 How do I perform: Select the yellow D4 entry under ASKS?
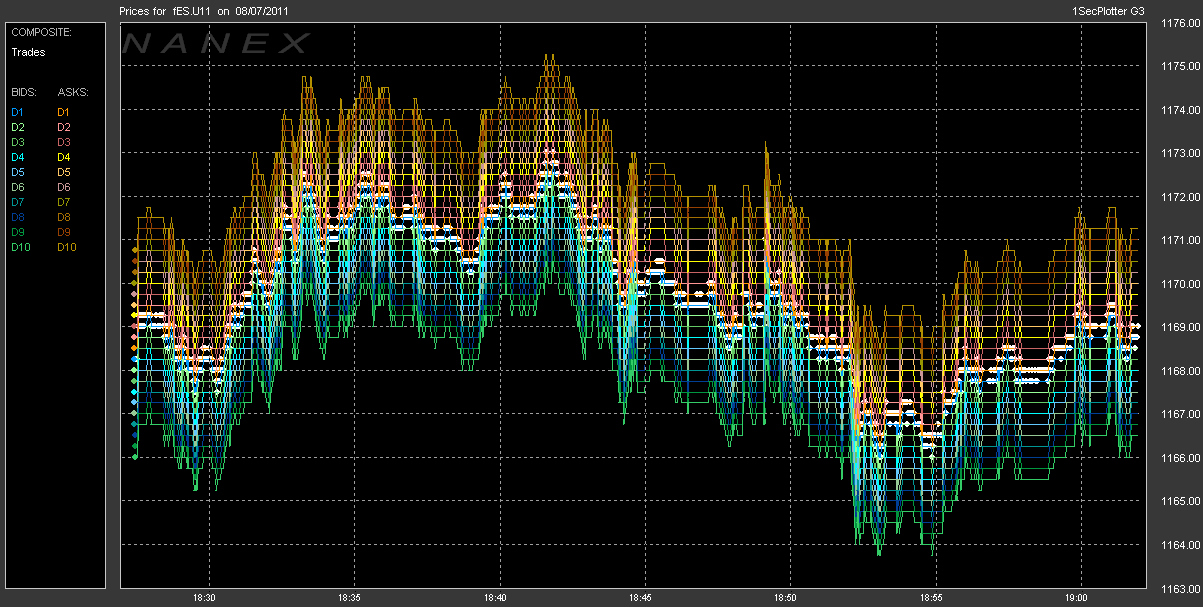click(64, 157)
